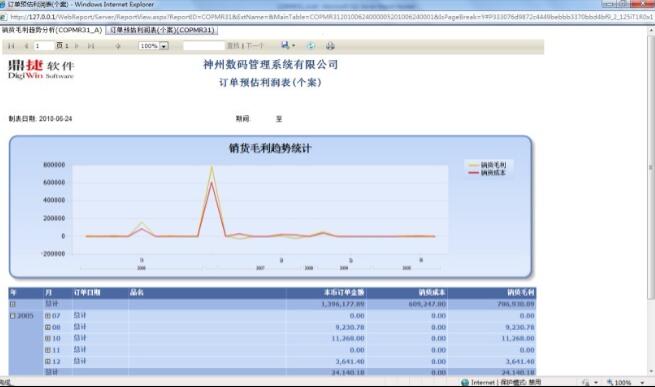
Task: Jump to the last report page
Action: 91,46
